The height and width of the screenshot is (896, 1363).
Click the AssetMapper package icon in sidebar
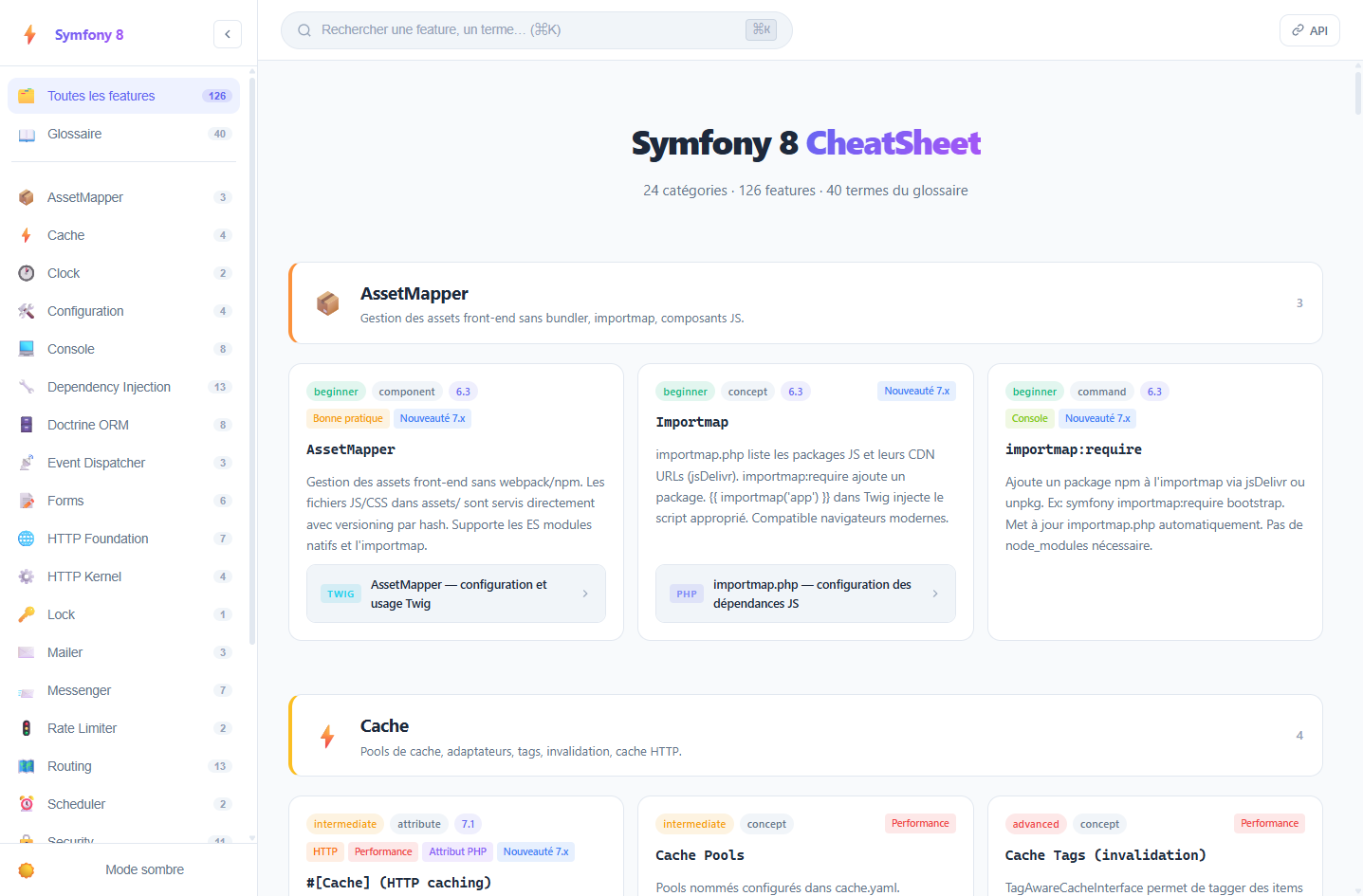[27, 197]
